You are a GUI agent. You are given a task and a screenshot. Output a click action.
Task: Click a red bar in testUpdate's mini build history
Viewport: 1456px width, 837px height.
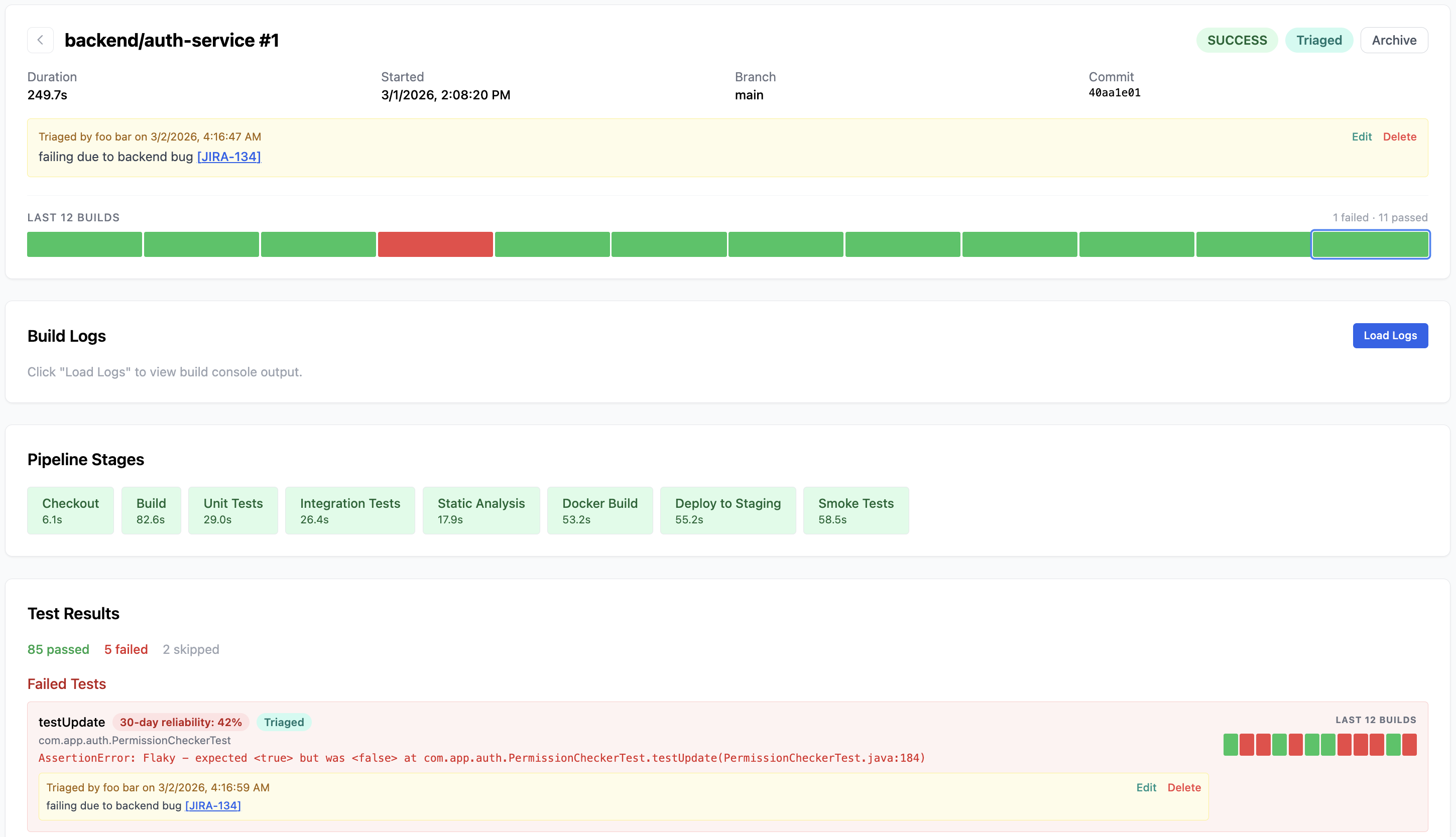coord(1248,745)
